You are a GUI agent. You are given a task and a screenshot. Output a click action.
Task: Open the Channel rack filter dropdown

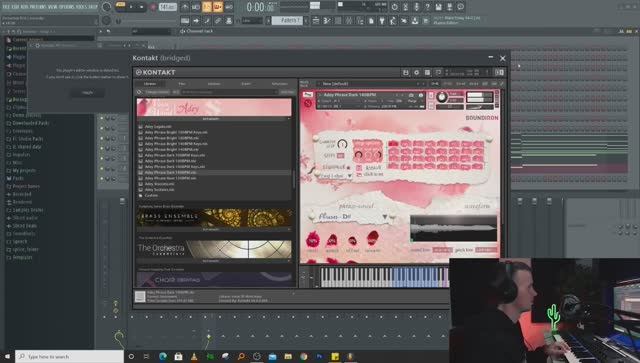point(151,31)
